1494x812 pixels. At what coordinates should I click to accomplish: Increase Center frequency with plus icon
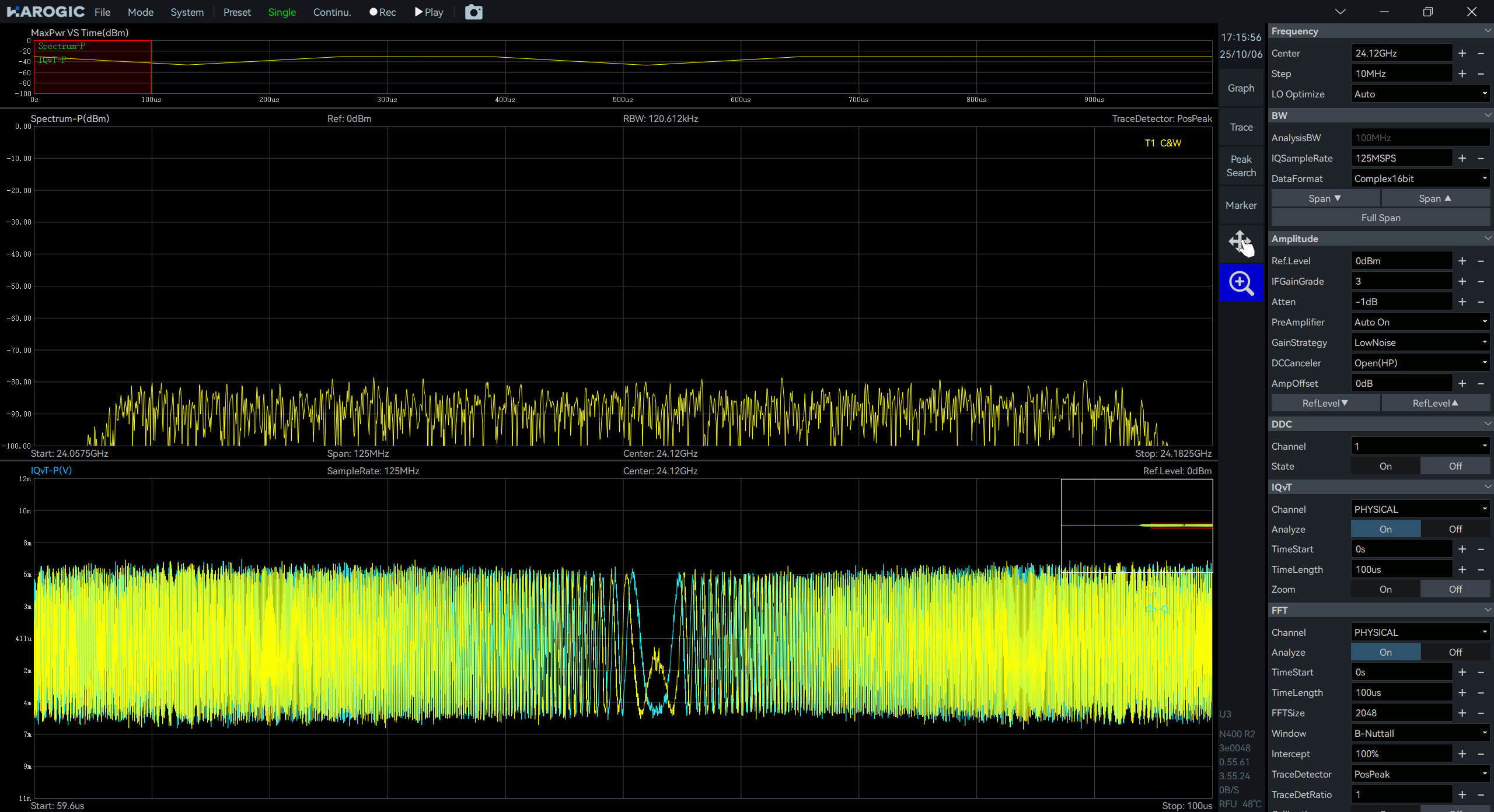point(1462,53)
